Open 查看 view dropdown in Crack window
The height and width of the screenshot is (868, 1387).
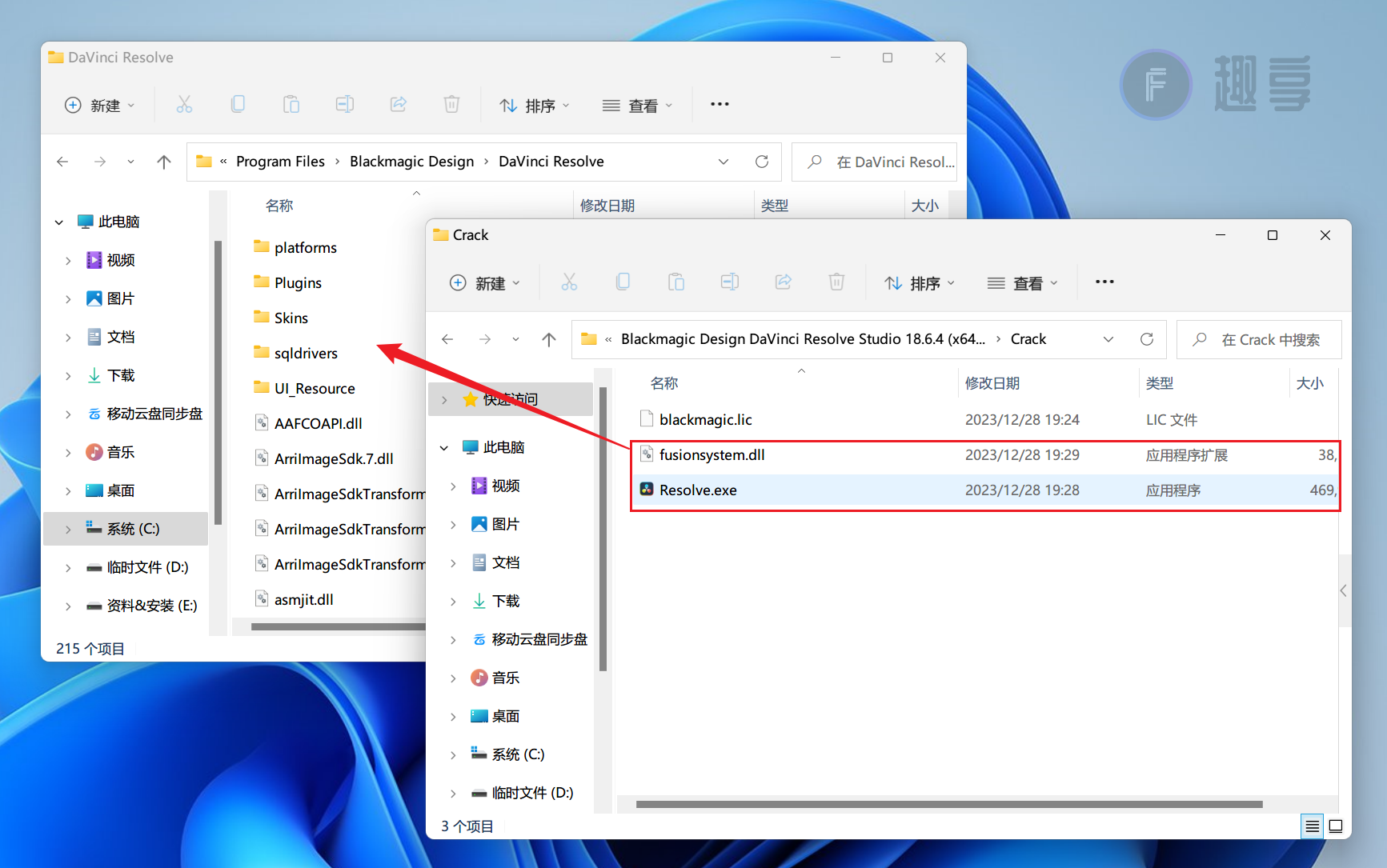click(1022, 283)
